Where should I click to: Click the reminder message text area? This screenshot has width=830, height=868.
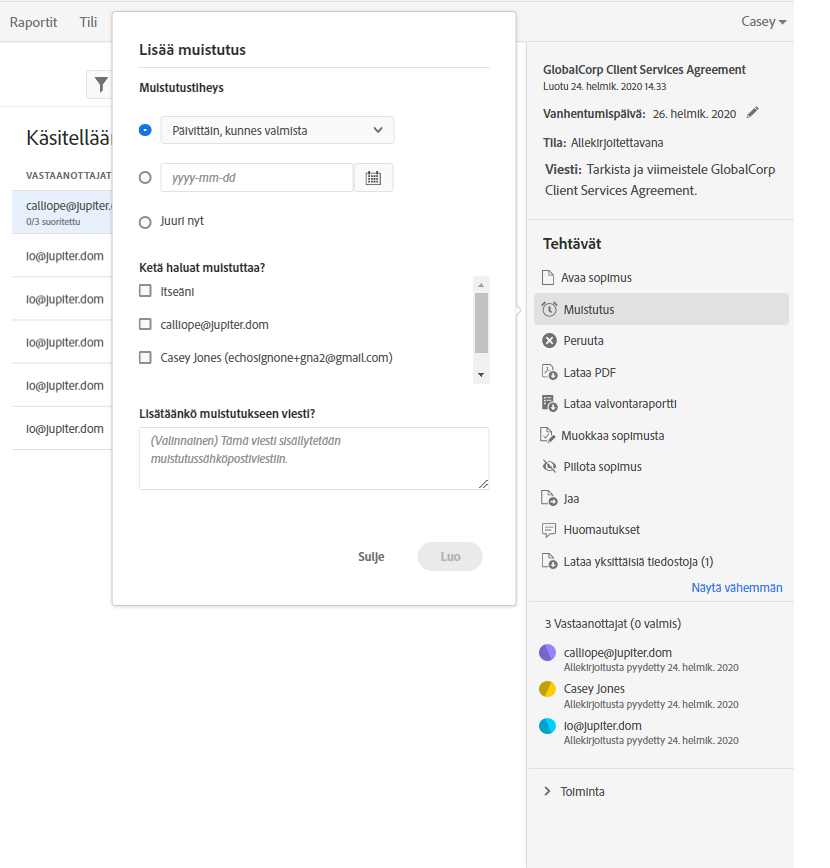(313, 458)
